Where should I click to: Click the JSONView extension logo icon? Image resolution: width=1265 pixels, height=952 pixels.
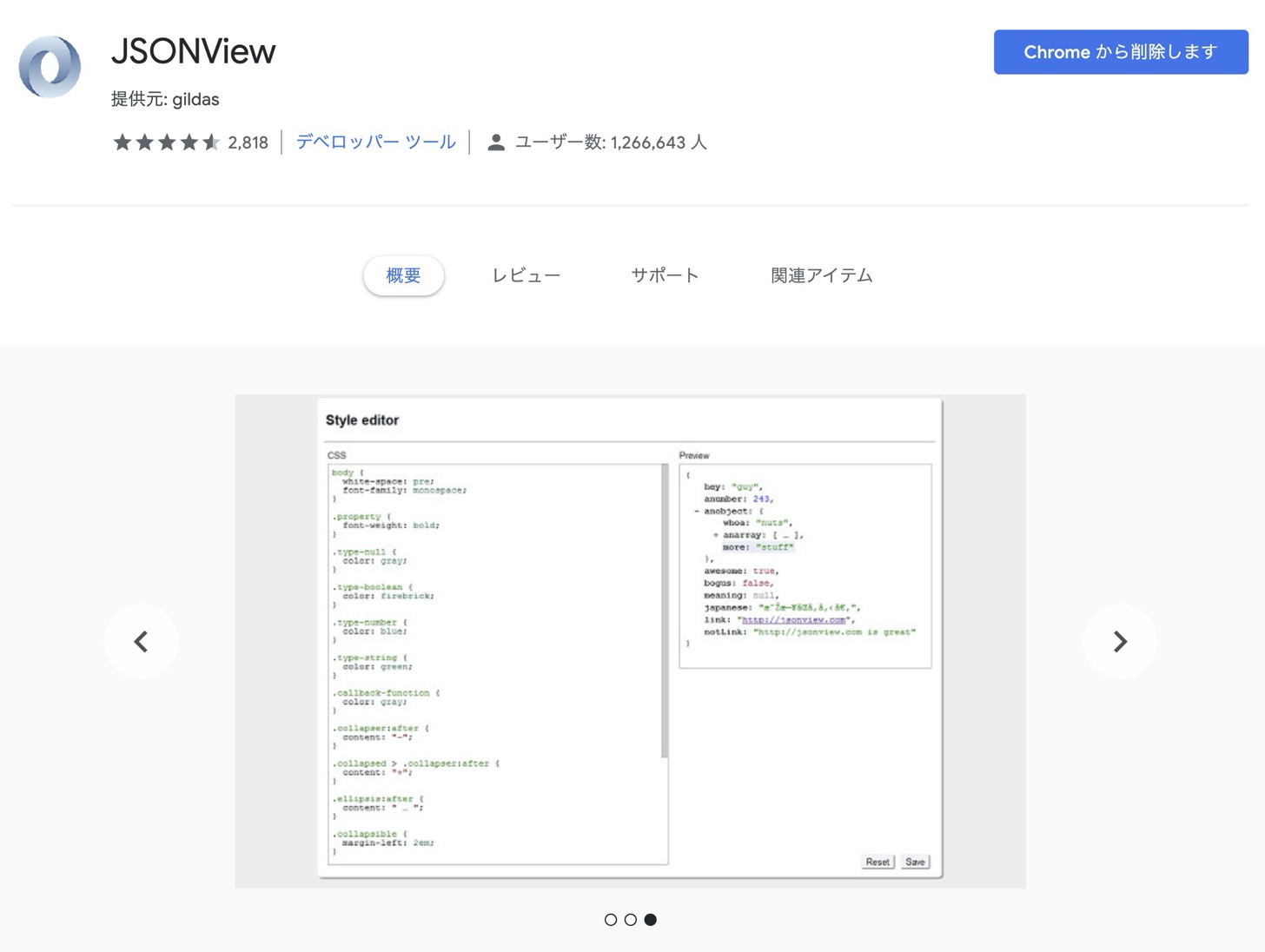(50, 66)
